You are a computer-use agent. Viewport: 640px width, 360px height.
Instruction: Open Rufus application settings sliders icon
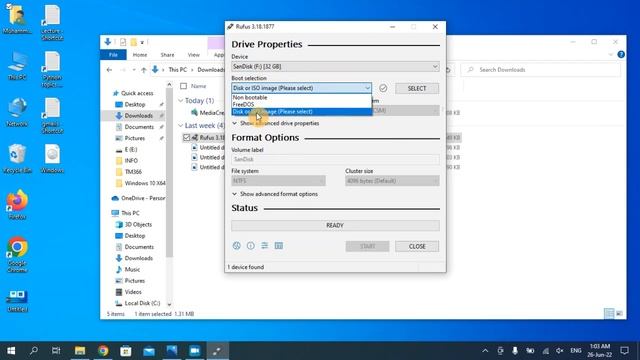(x=264, y=246)
